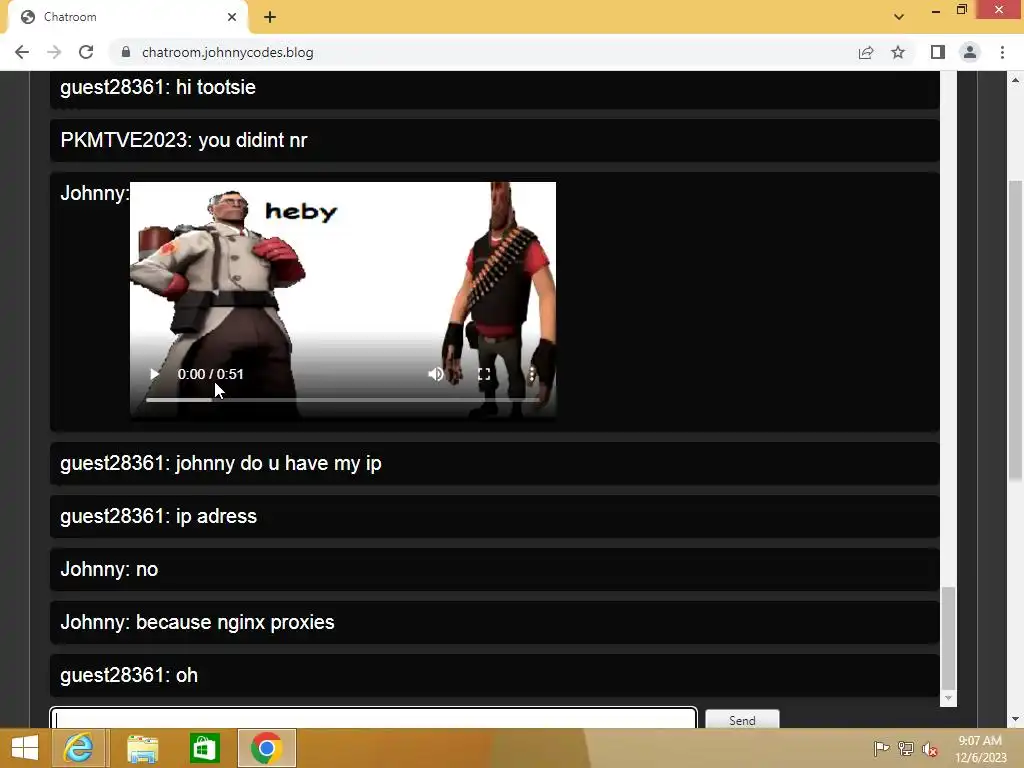Image resolution: width=1024 pixels, height=768 pixels.
Task: Open network status icon in tray
Action: [905, 748]
